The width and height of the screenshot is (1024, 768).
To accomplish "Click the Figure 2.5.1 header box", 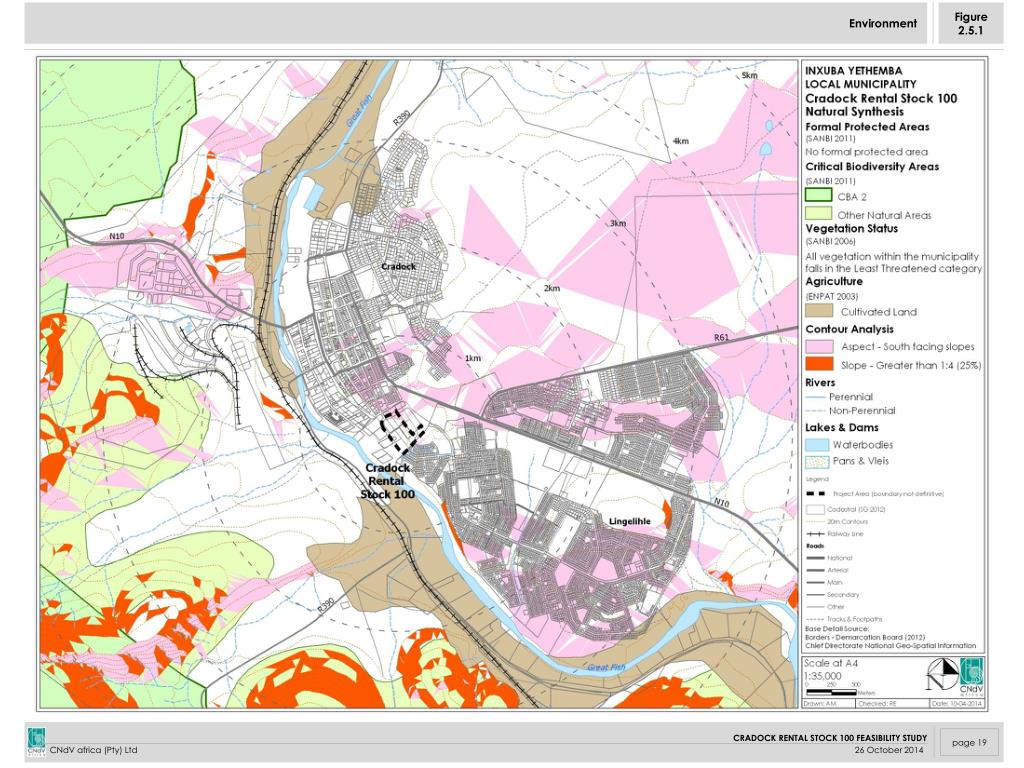I will (970, 24).
